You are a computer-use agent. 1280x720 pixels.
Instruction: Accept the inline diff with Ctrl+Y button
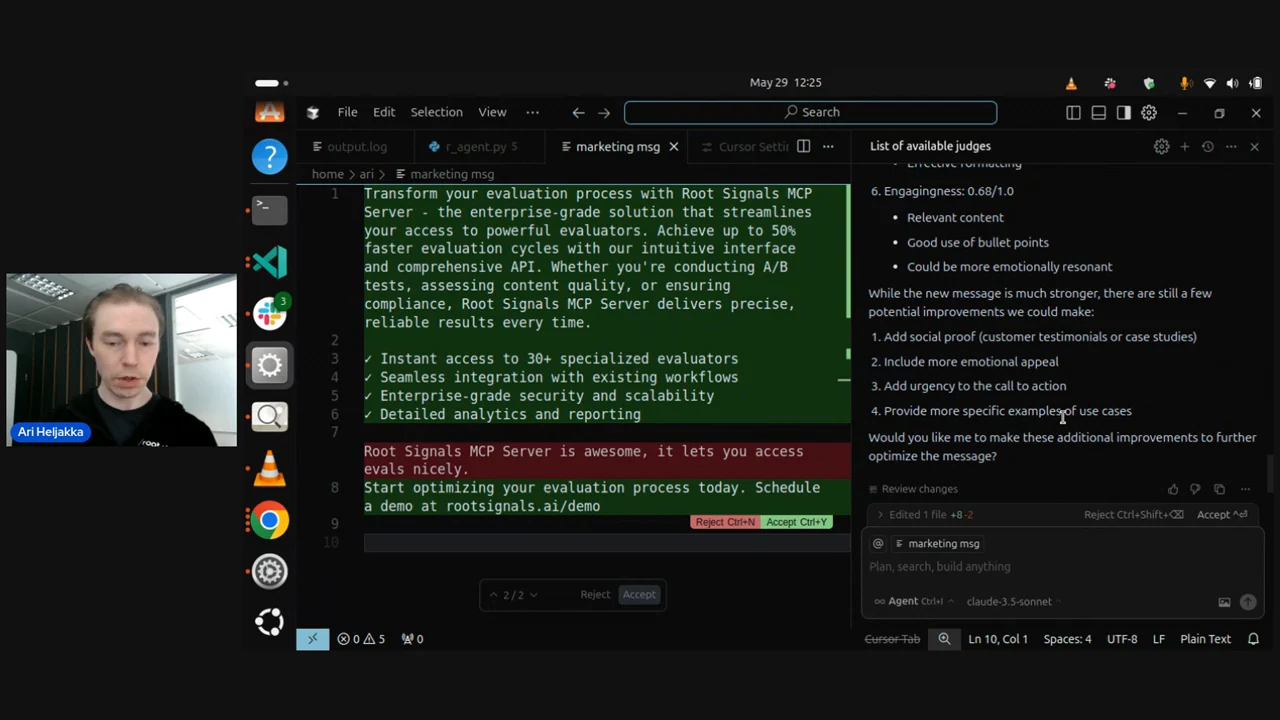(796, 522)
